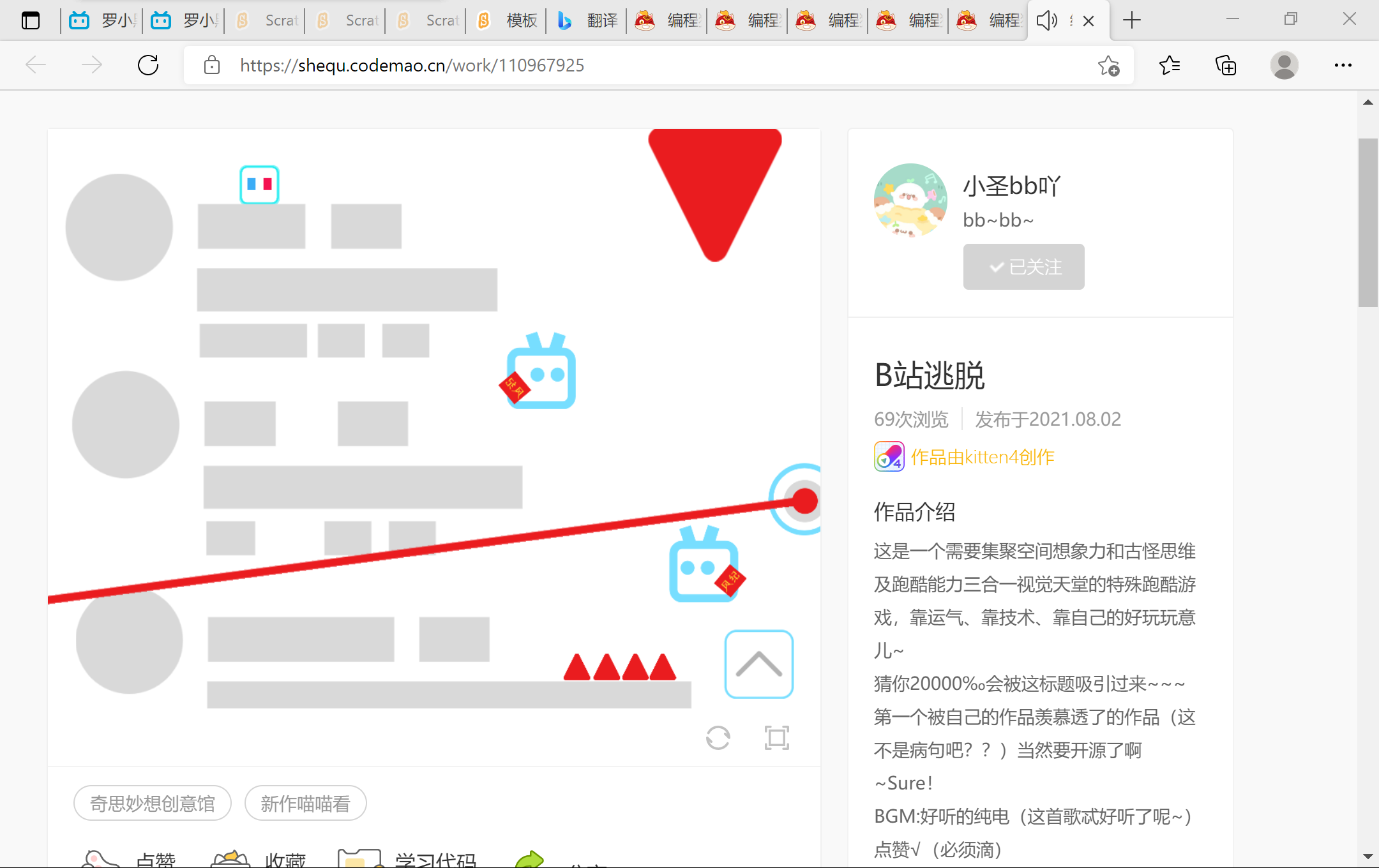Toggle the 已关注 follow button
This screenshot has height=868, width=1379.
(x=1024, y=267)
